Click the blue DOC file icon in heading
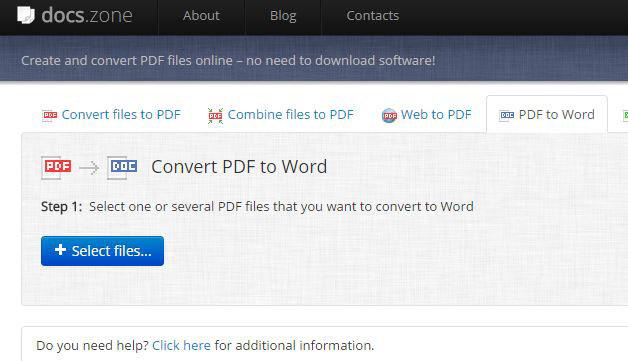The width and height of the screenshot is (628, 361). pyautogui.click(x=123, y=167)
